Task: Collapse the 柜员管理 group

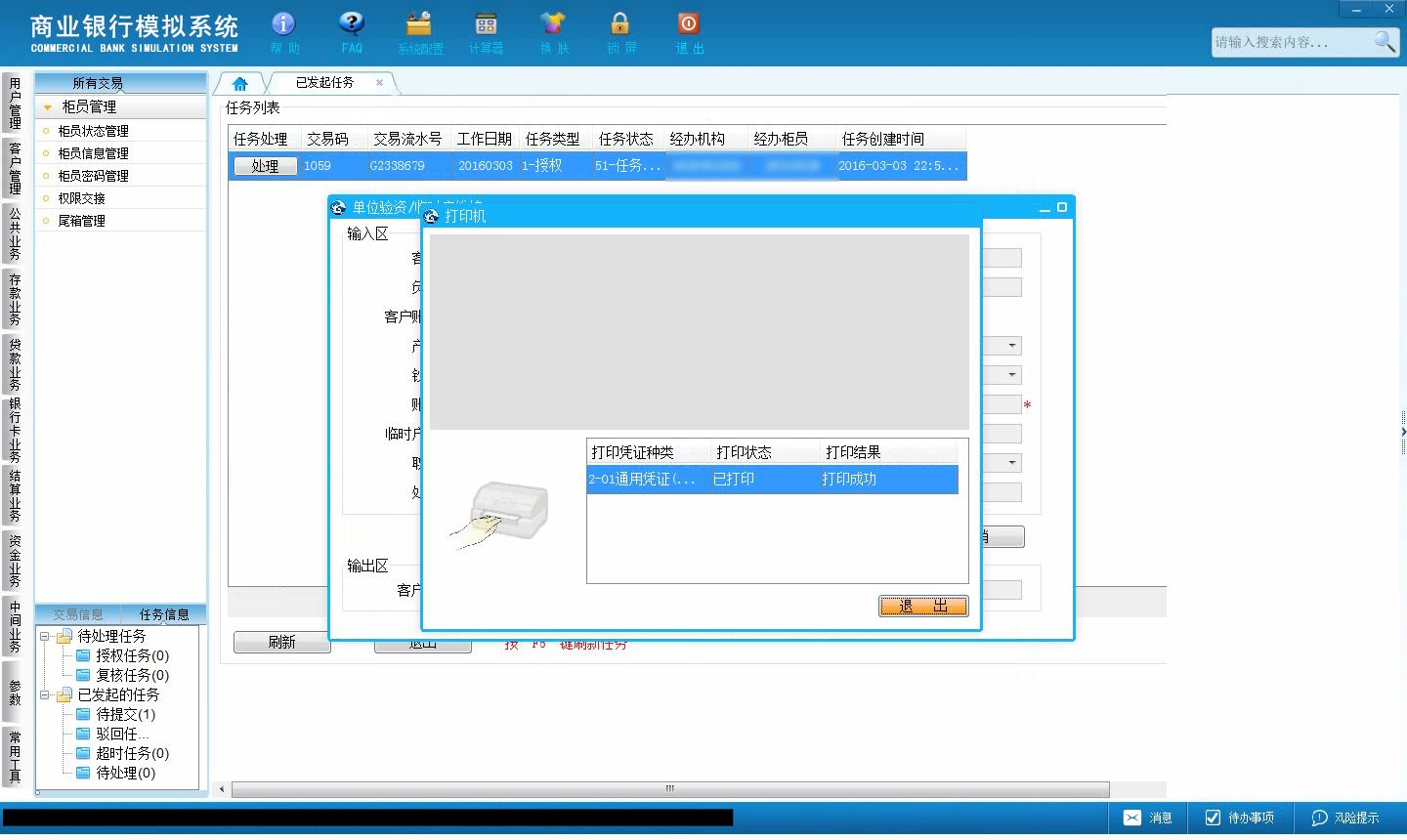Action: click(x=47, y=107)
